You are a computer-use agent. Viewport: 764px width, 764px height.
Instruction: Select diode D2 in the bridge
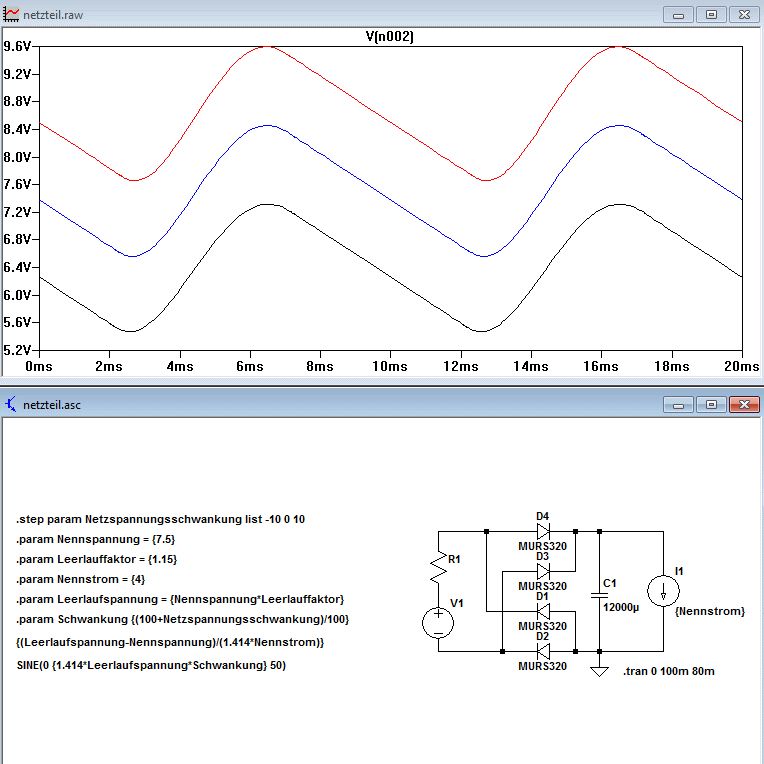(543, 651)
